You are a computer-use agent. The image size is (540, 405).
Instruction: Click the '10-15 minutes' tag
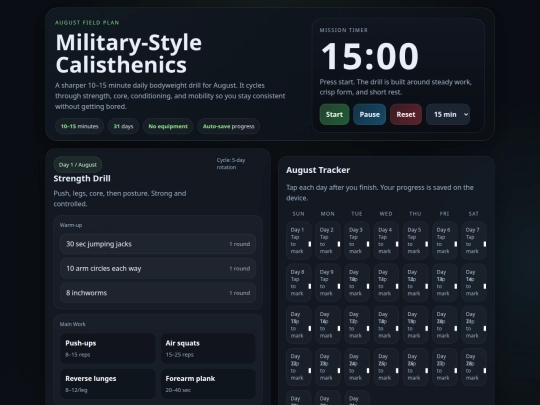point(80,126)
